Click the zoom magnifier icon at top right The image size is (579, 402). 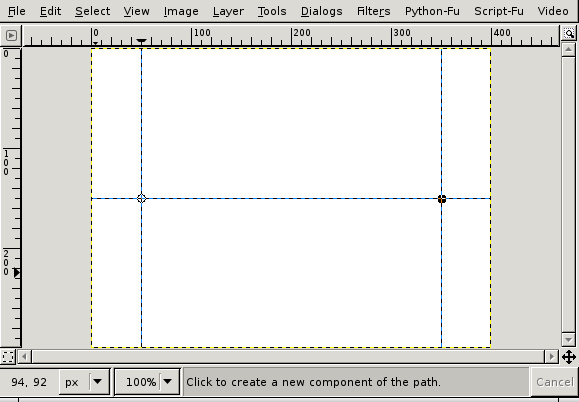[x=569, y=34]
